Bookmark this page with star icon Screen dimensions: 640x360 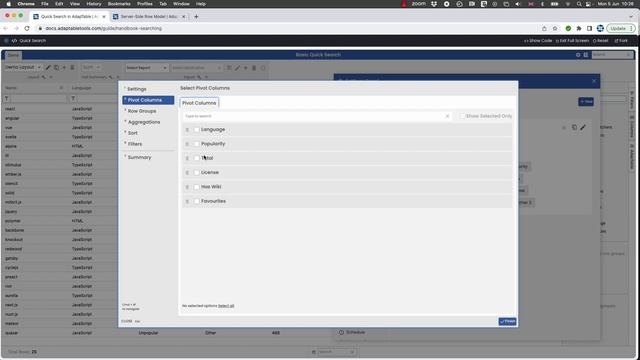555,29
